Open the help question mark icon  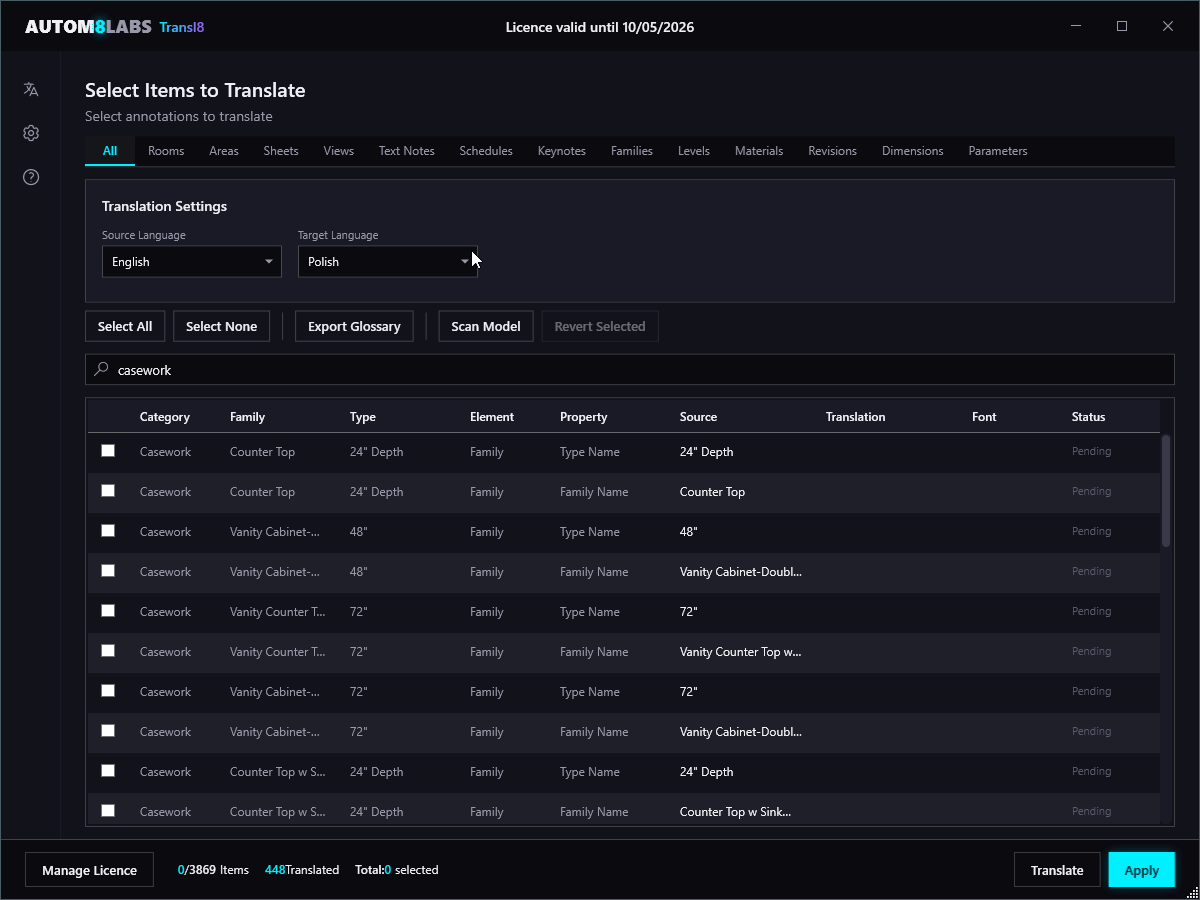[x=31, y=177]
